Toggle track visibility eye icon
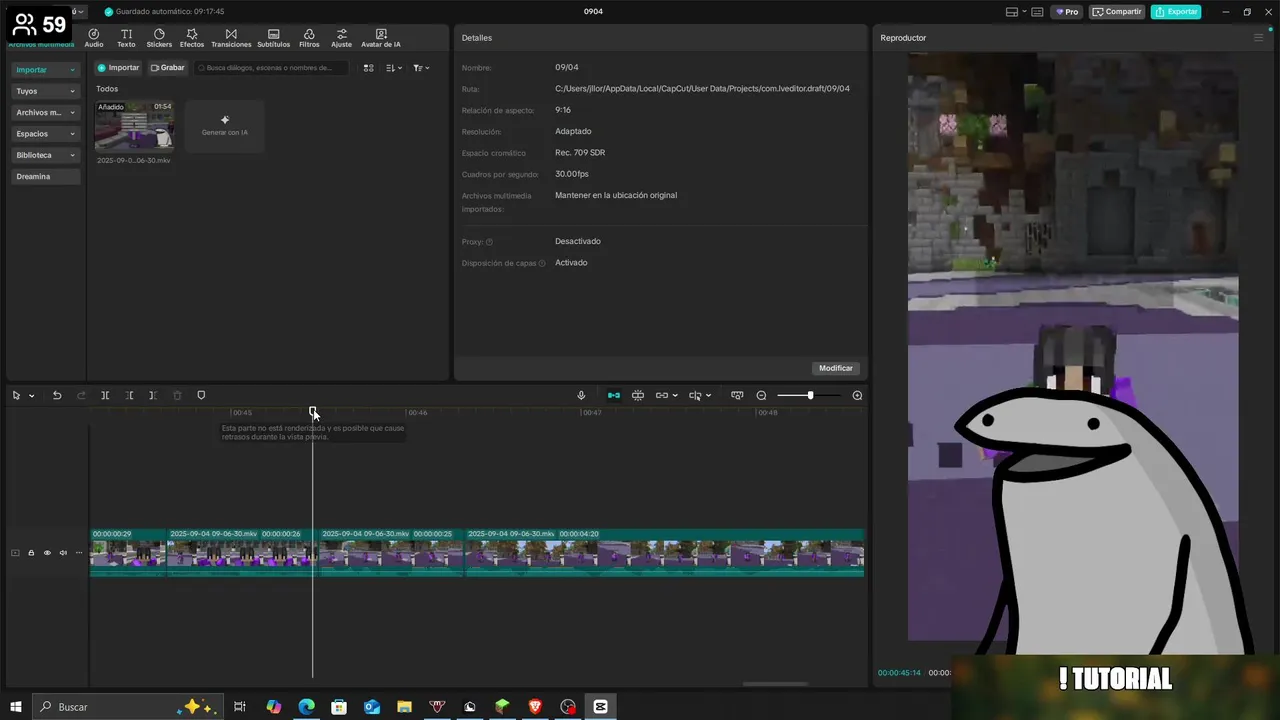This screenshot has height=720, width=1280. coord(47,553)
